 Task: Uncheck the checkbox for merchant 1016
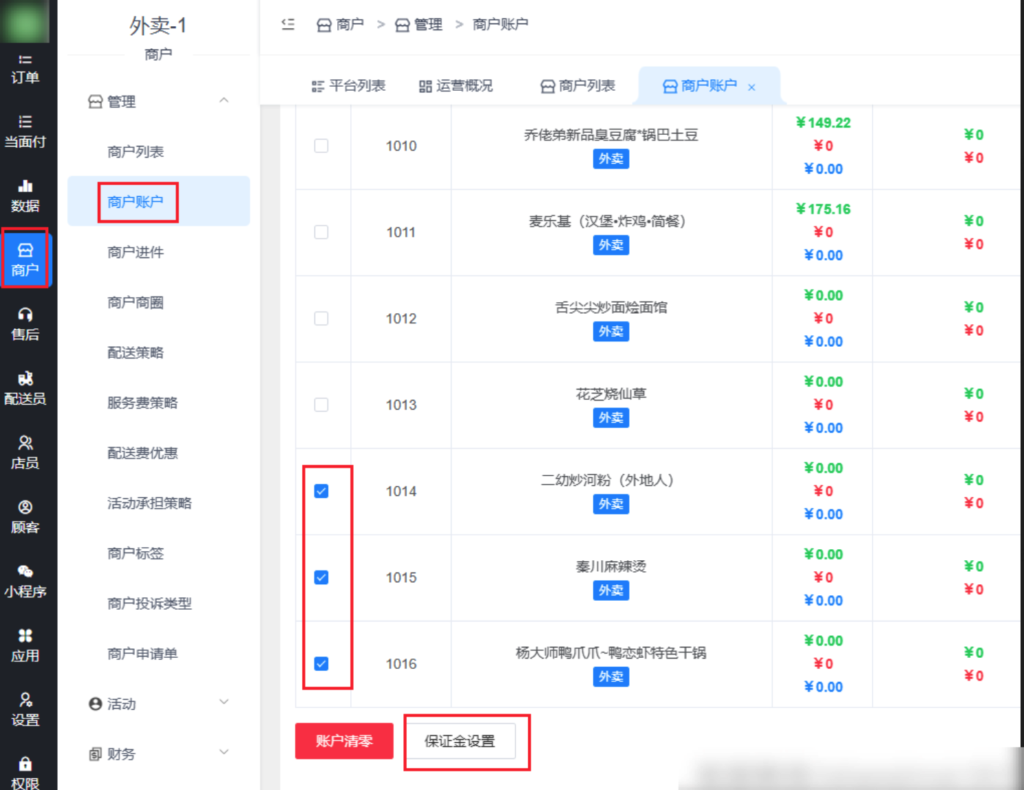pos(321,663)
